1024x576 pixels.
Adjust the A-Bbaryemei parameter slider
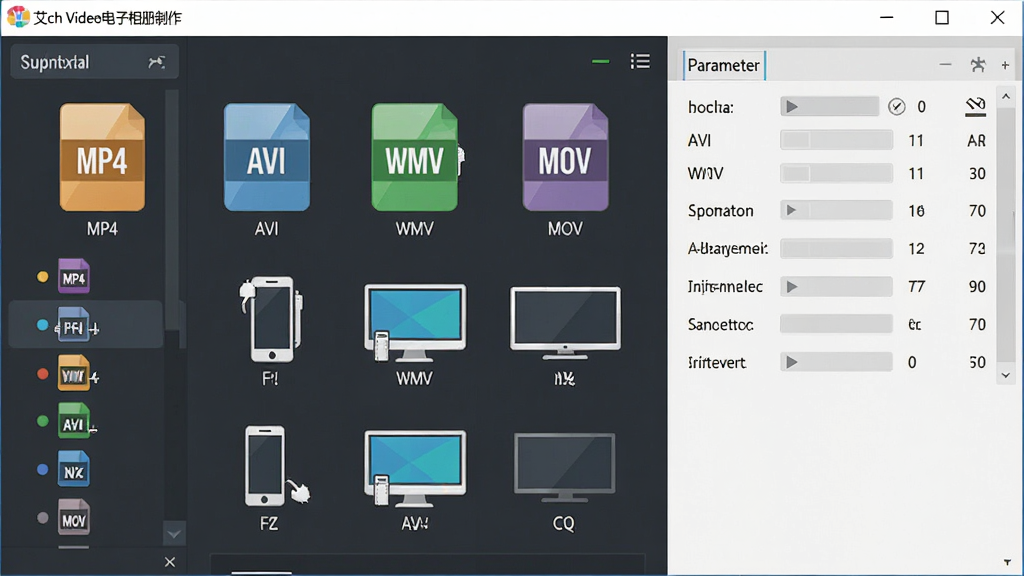point(836,248)
